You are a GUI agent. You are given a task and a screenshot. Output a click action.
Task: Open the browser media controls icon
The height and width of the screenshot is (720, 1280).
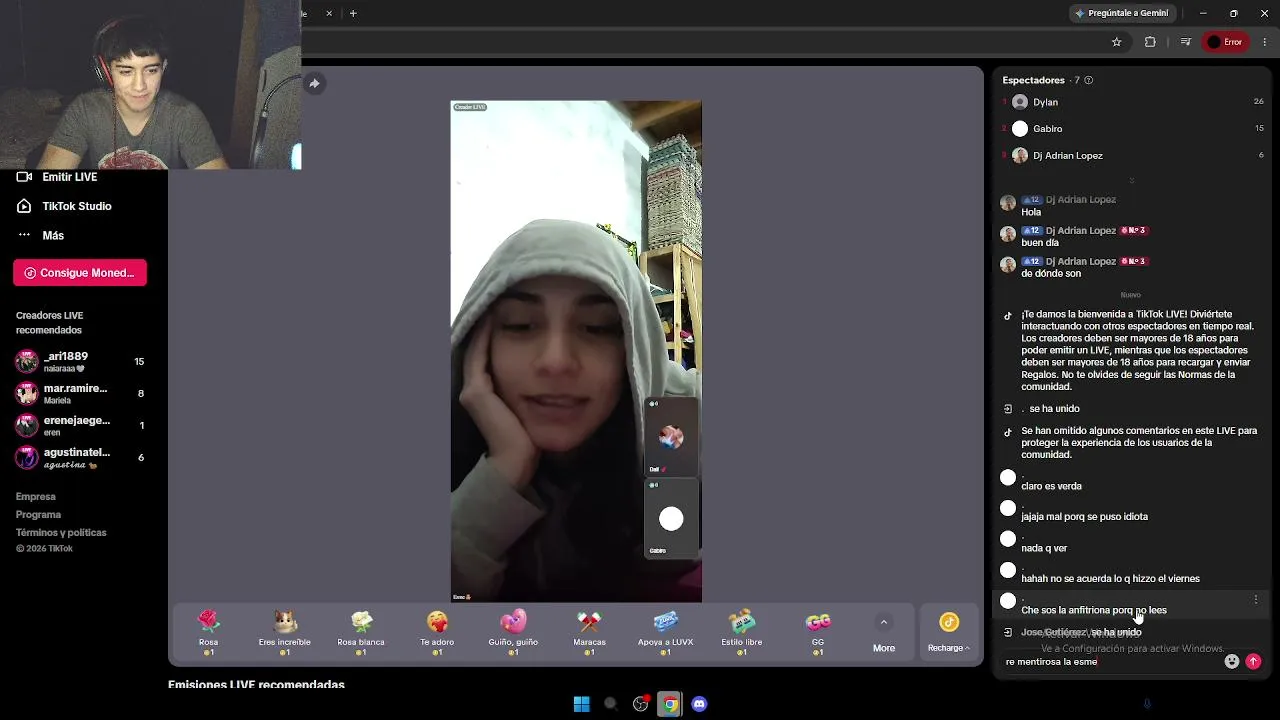[x=1186, y=42]
